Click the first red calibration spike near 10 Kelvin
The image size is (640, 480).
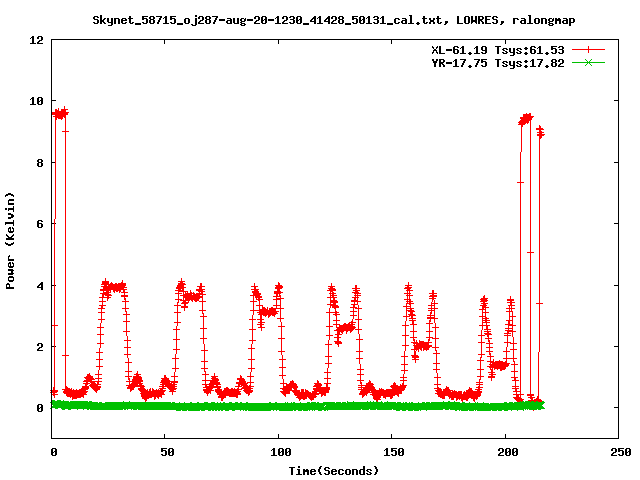point(60,114)
